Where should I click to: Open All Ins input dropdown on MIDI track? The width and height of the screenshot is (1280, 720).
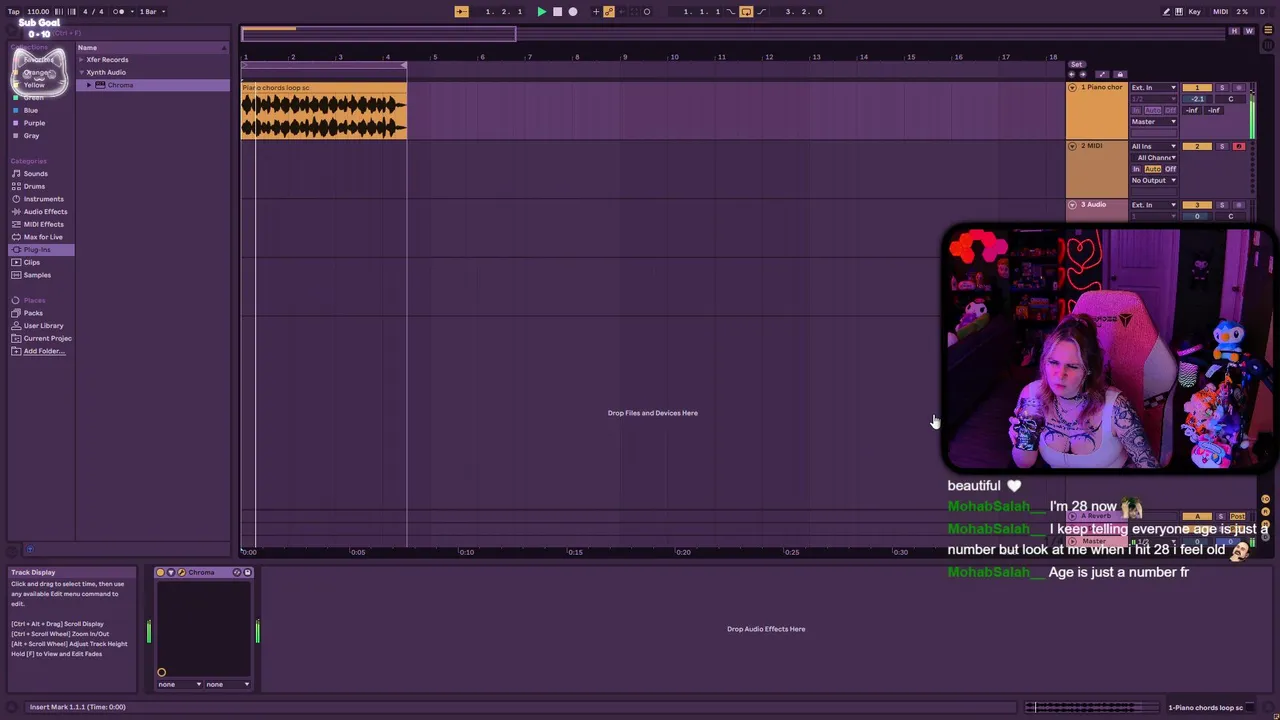[1154, 146]
